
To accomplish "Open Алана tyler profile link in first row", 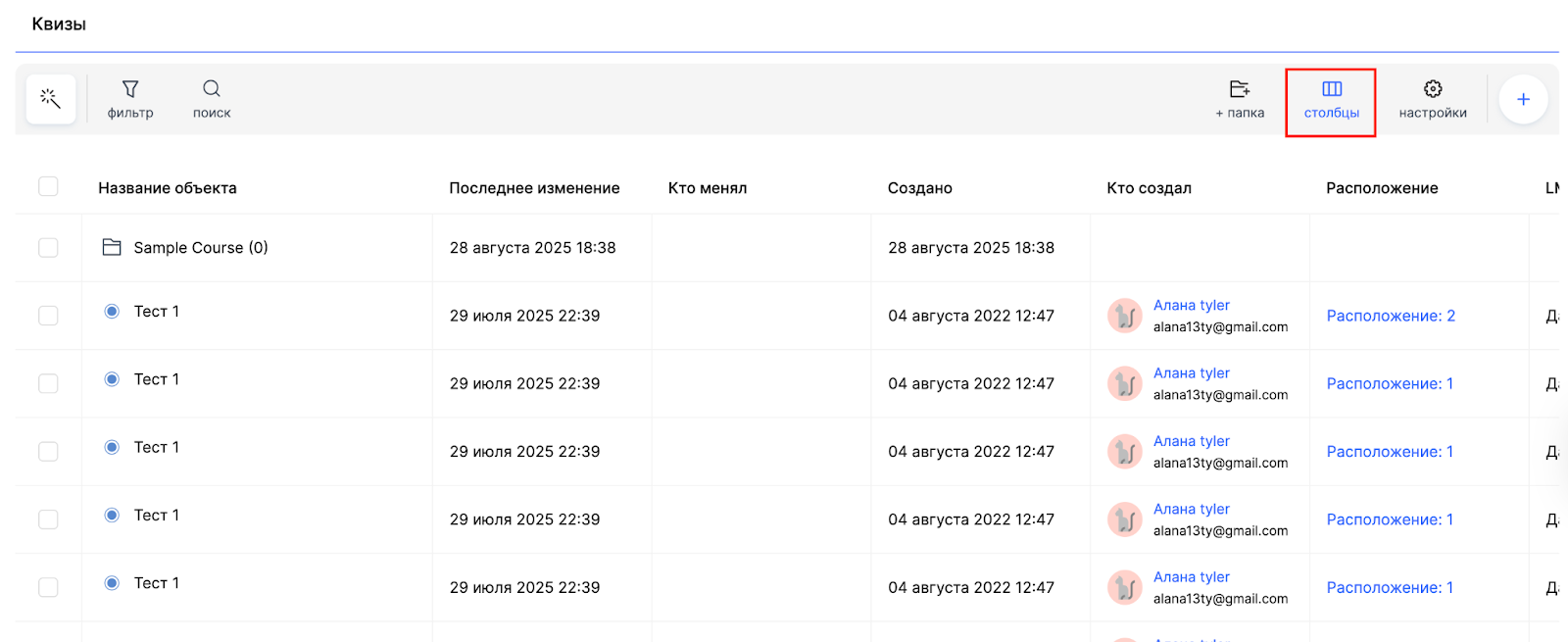I will 1192,306.
